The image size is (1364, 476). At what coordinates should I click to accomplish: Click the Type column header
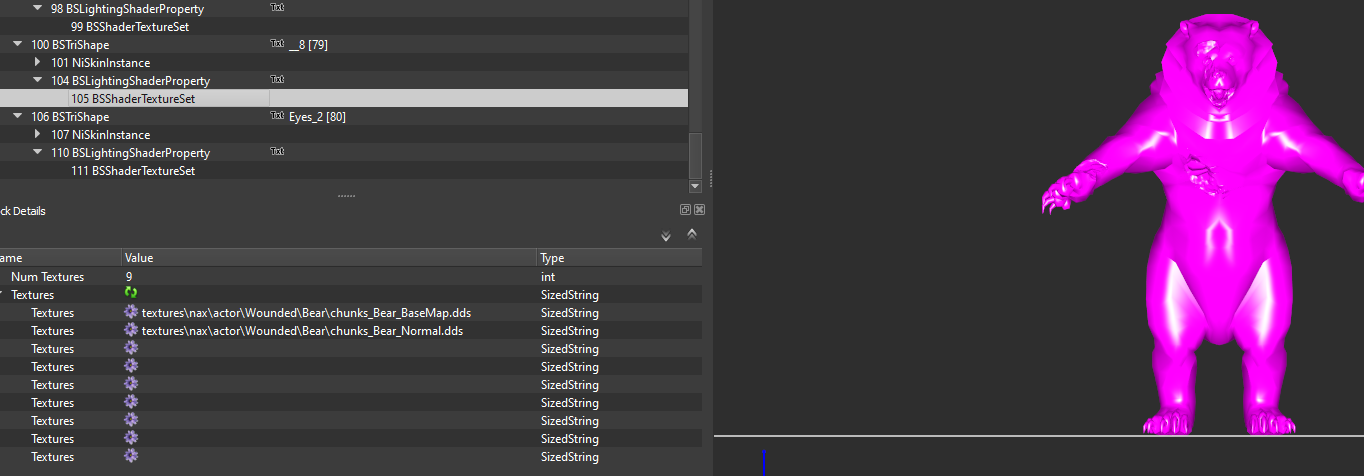coord(619,258)
